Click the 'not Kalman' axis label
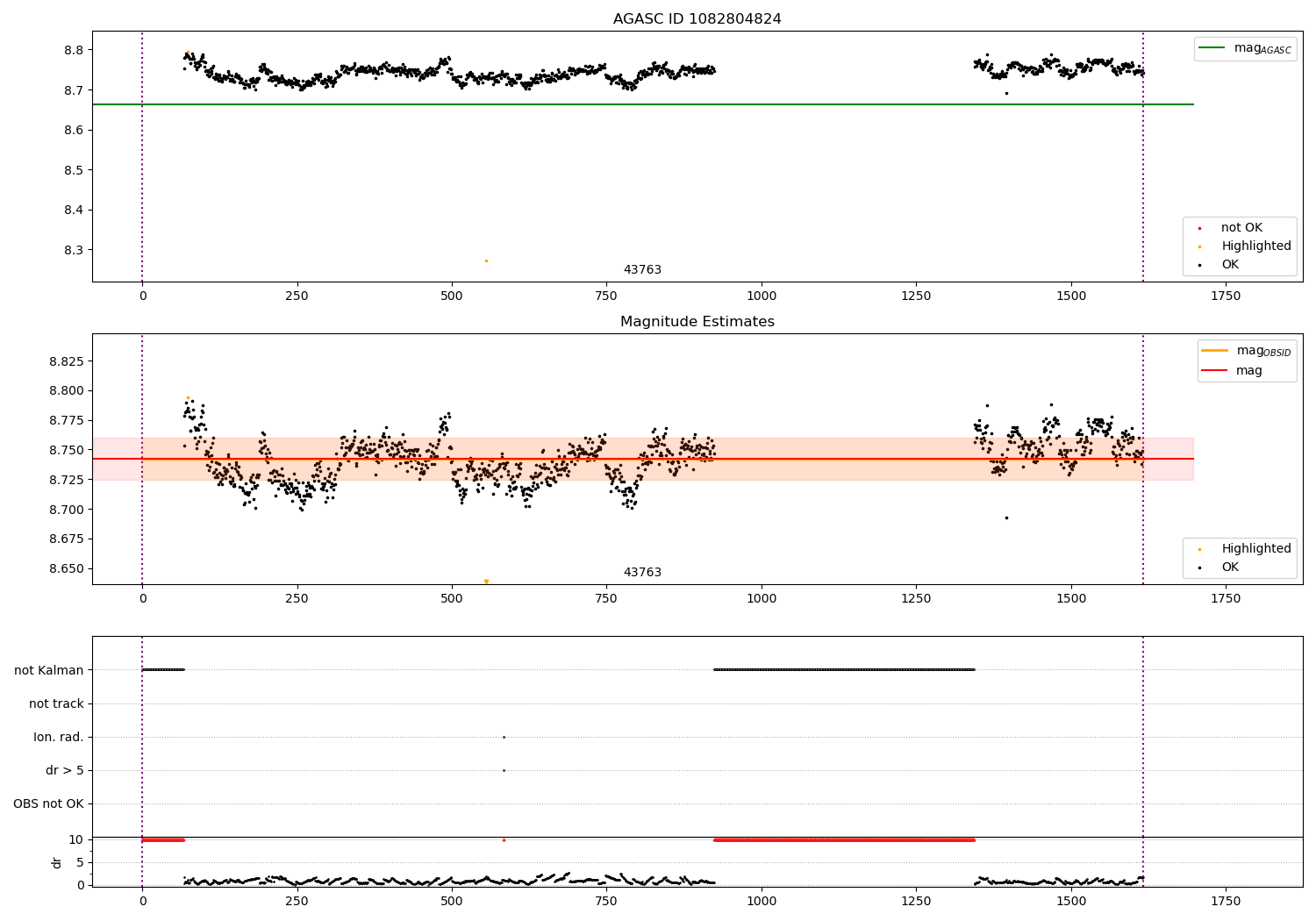The height and width of the screenshot is (921, 1316). (x=48, y=670)
